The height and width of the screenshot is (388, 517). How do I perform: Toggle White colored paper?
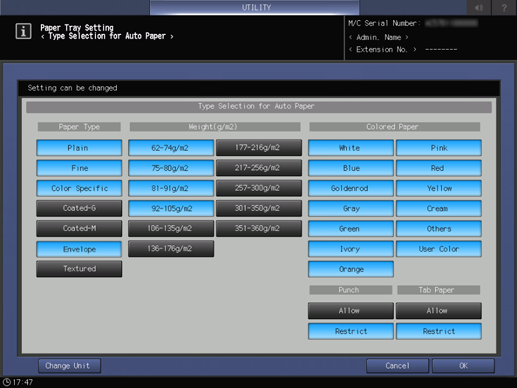pos(351,148)
